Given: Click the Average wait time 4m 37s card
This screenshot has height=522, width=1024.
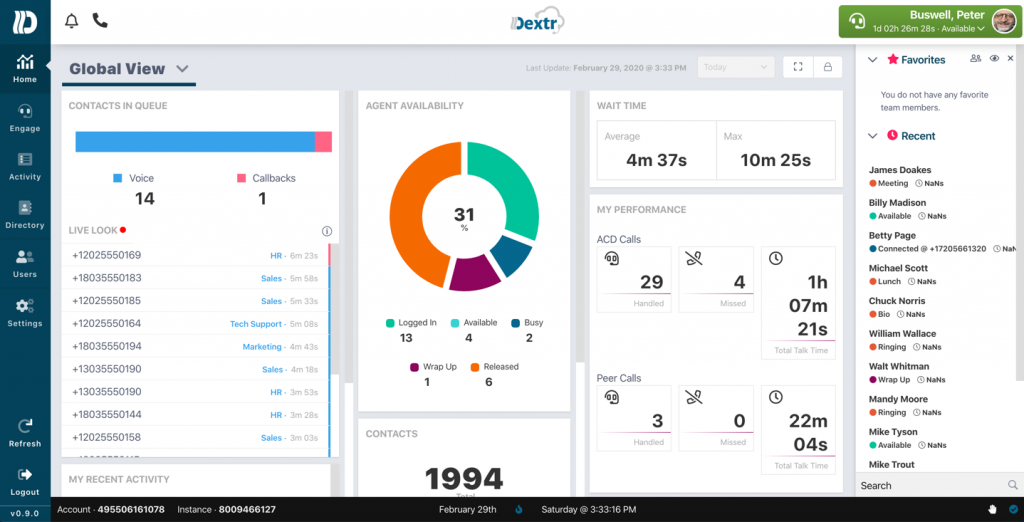Looking at the screenshot, I should tap(657, 150).
